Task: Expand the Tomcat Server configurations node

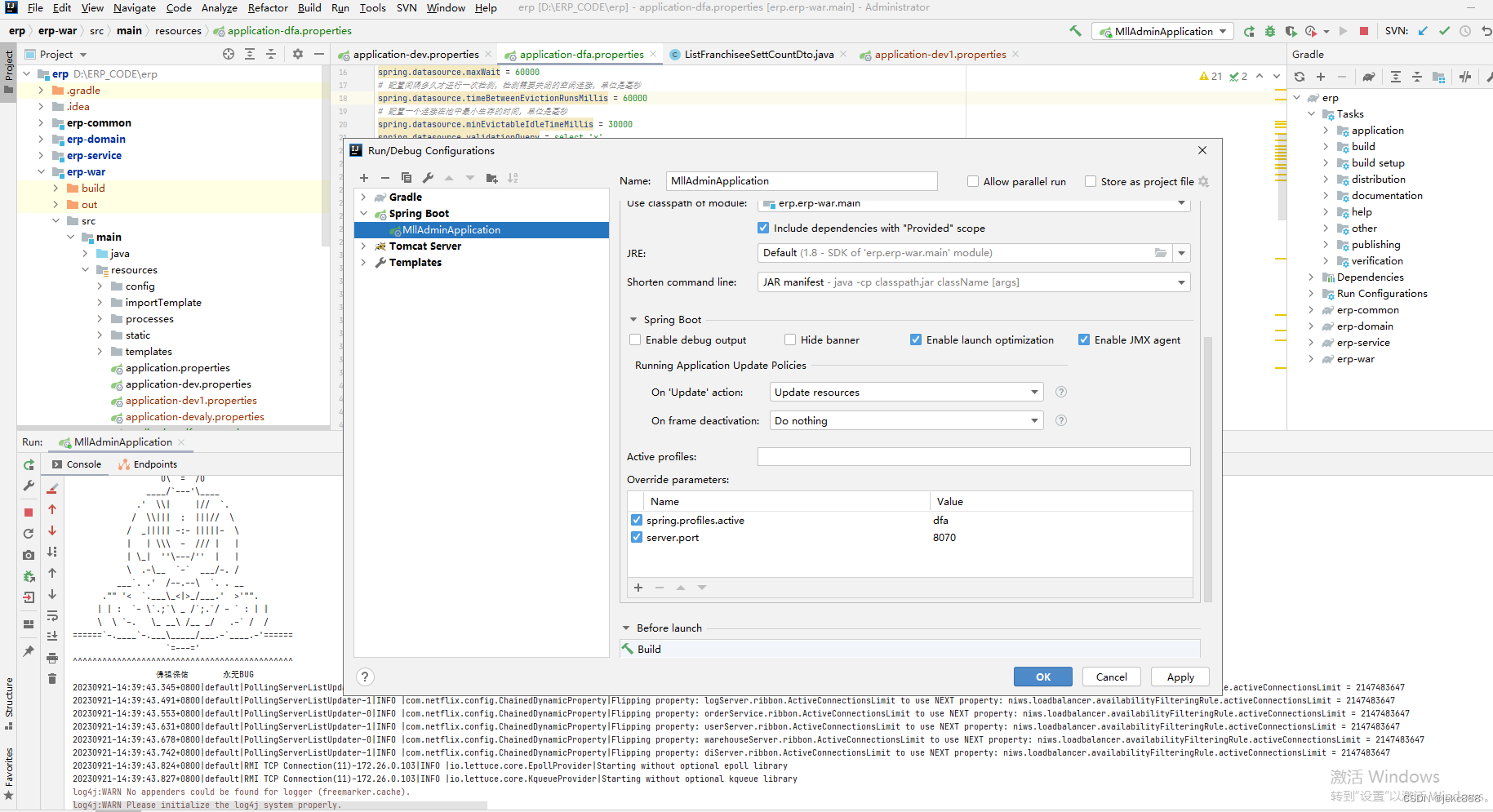Action: (363, 246)
